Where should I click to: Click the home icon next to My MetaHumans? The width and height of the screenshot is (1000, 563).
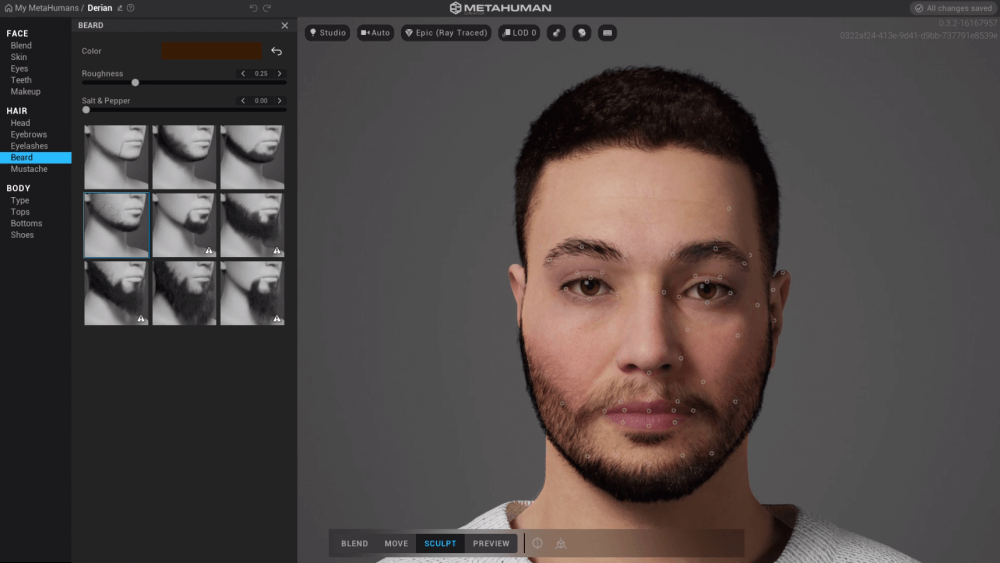pyautogui.click(x=8, y=8)
